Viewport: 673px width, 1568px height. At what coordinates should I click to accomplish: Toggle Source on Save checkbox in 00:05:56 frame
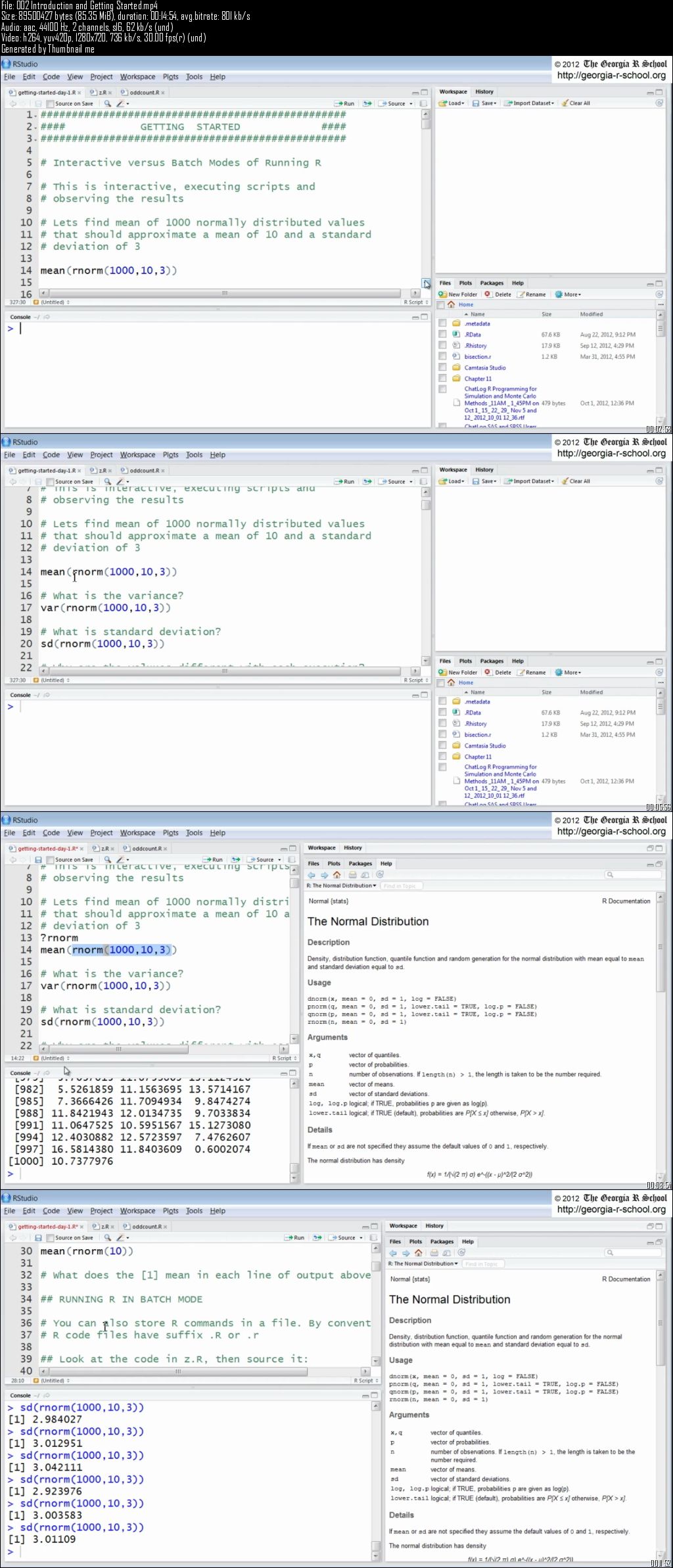pos(51,482)
